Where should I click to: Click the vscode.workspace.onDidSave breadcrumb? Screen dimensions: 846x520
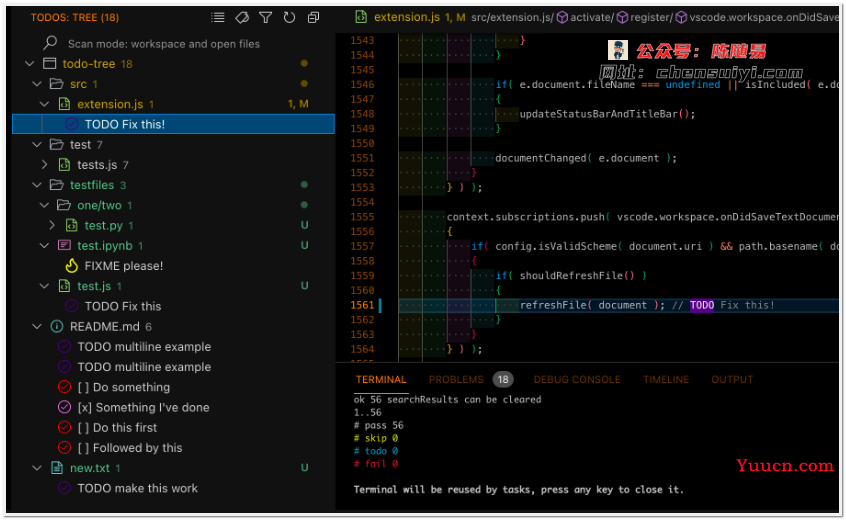(x=764, y=17)
